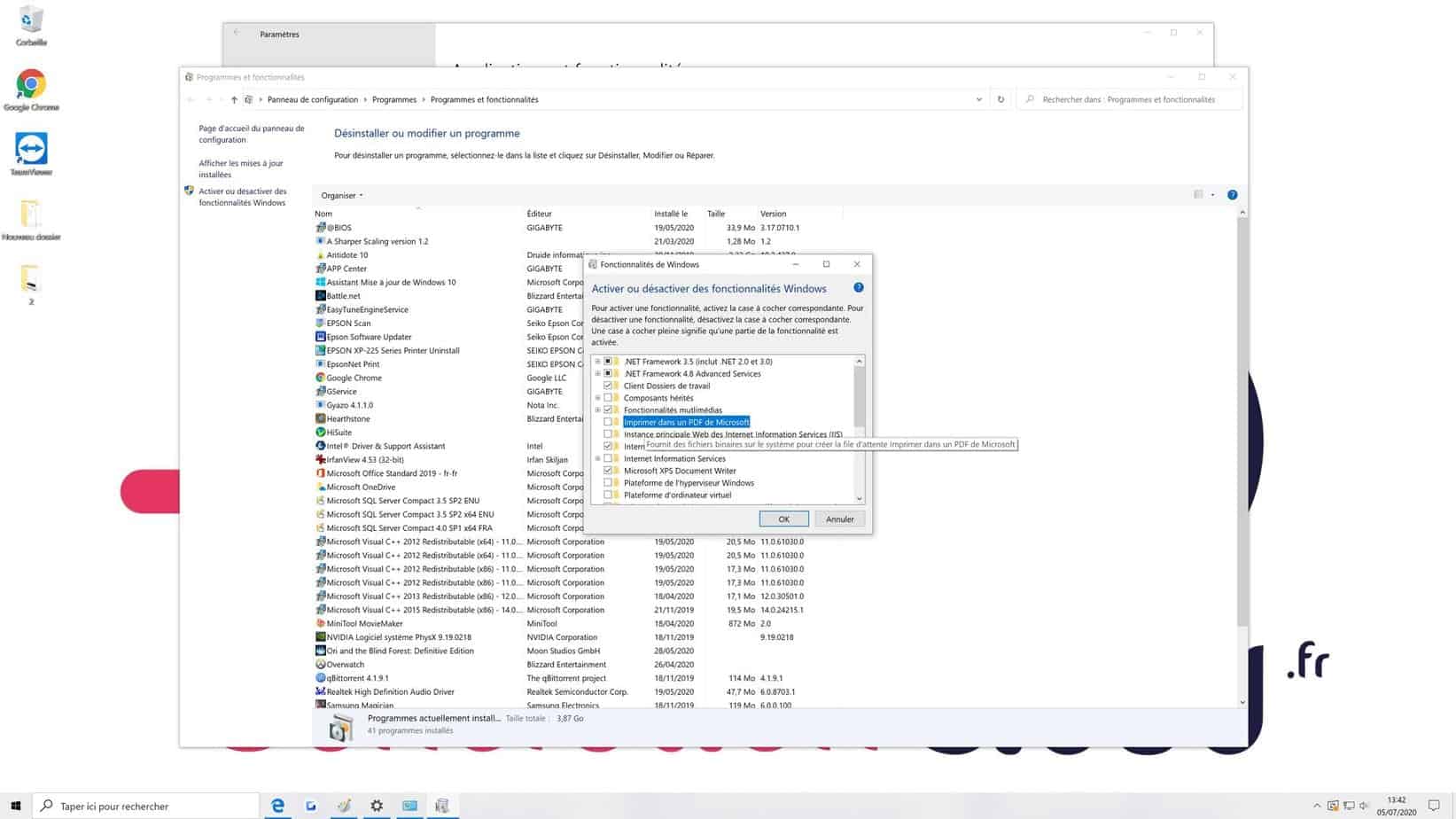This screenshot has height=819, width=1456.
Task: Toggle the .NET Framework 3.5 checkbox
Action: point(608,362)
